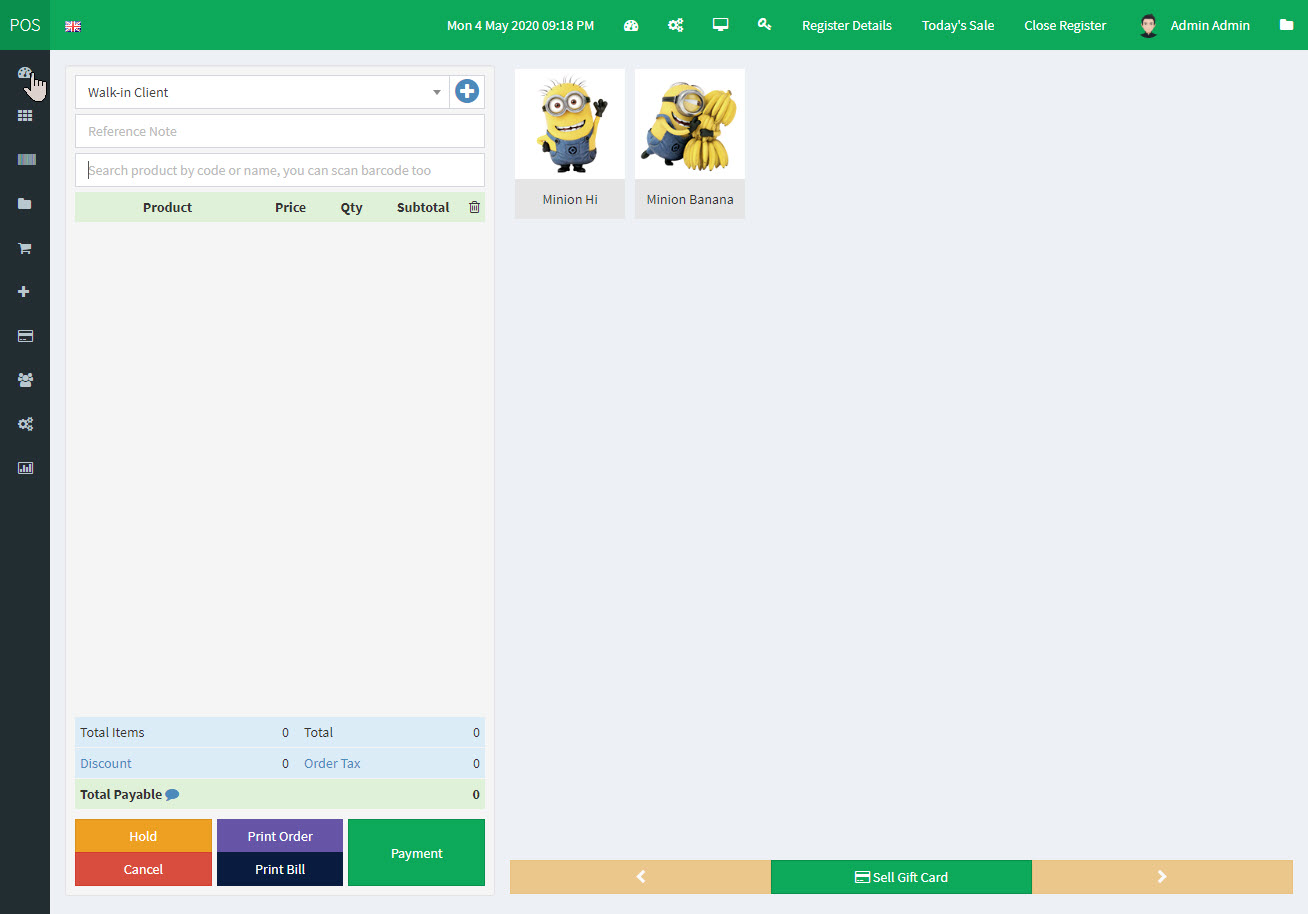This screenshot has height=914, width=1308.
Task: Click the plus icon in left sidebar
Action: pyautogui.click(x=25, y=292)
